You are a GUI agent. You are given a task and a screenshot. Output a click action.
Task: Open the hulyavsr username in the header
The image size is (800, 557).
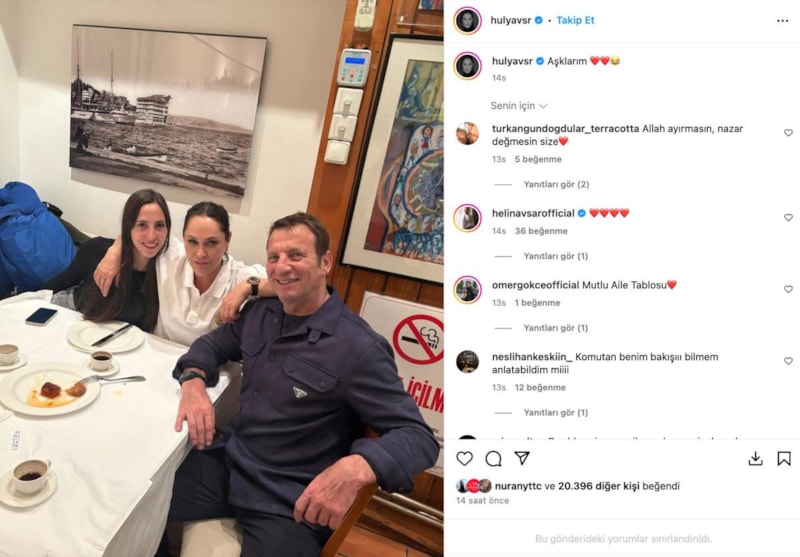click(511, 20)
